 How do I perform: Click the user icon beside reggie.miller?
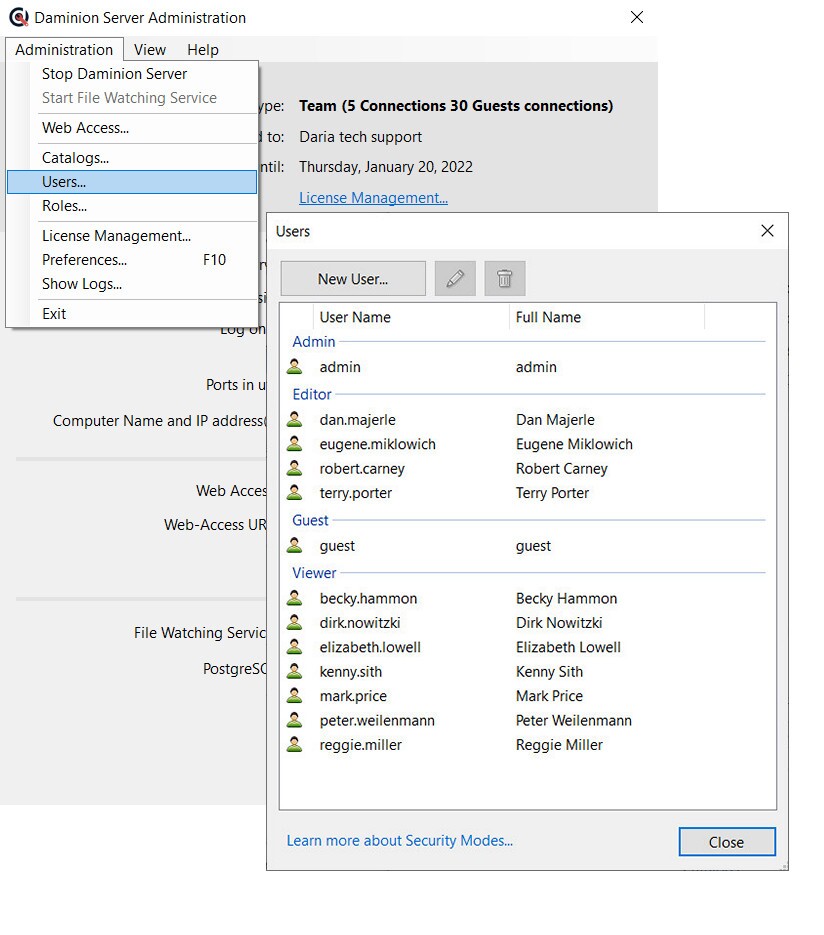[294, 745]
